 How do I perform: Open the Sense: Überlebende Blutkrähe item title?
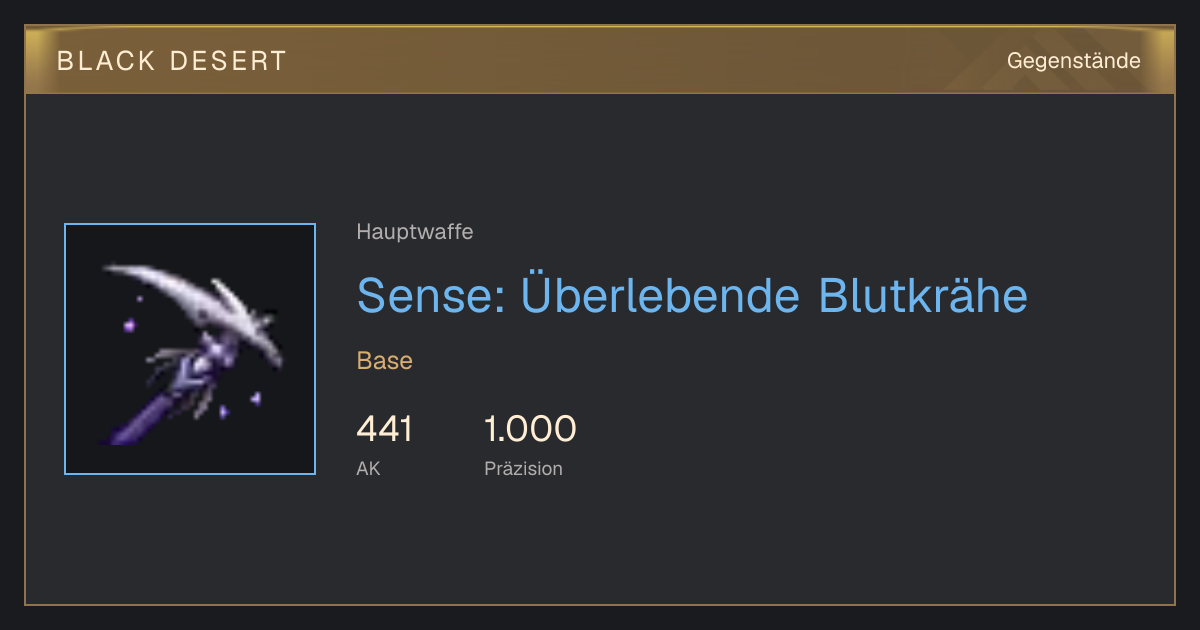point(692,295)
